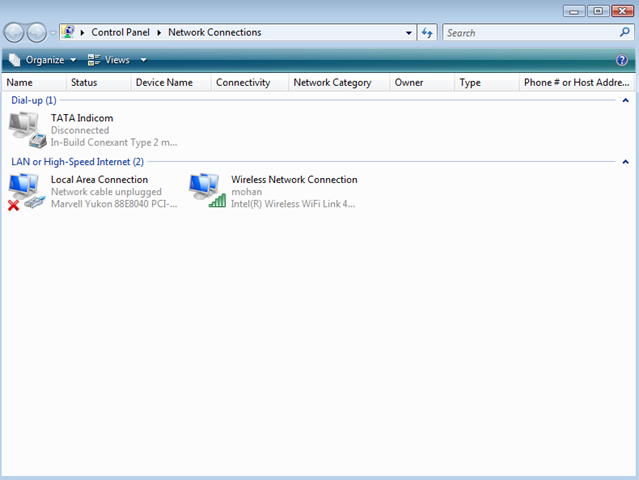The width and height of the screenshot is (639, 480).
Task: Sort by the Type column header
Action: pos(487,82)
